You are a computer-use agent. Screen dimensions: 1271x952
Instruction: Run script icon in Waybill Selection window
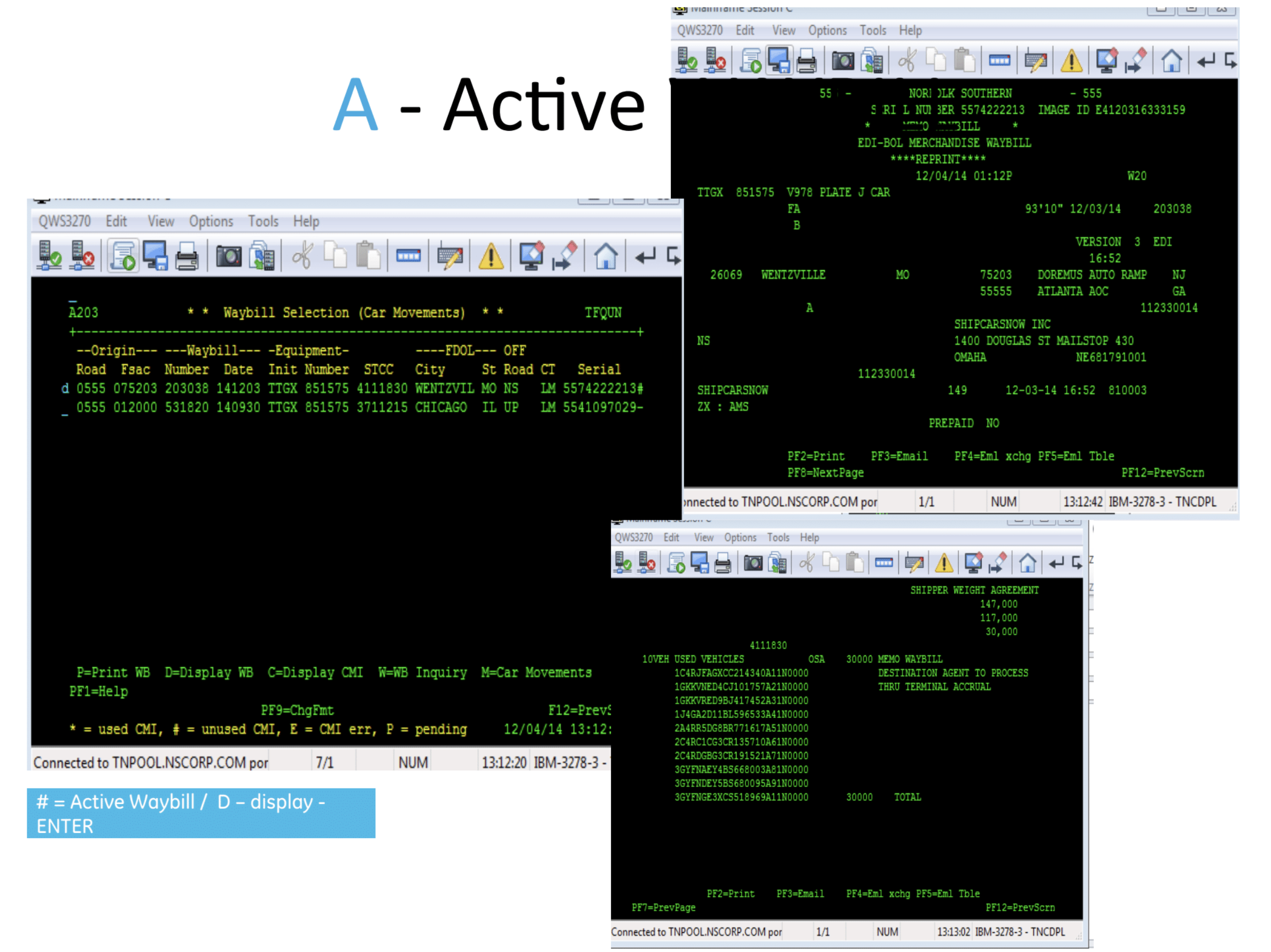coord(123,256)
